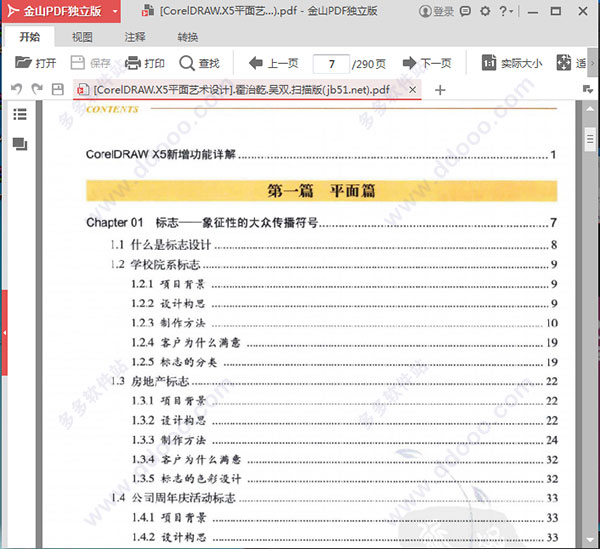Switch to the 视图 tab

[82, 37]
